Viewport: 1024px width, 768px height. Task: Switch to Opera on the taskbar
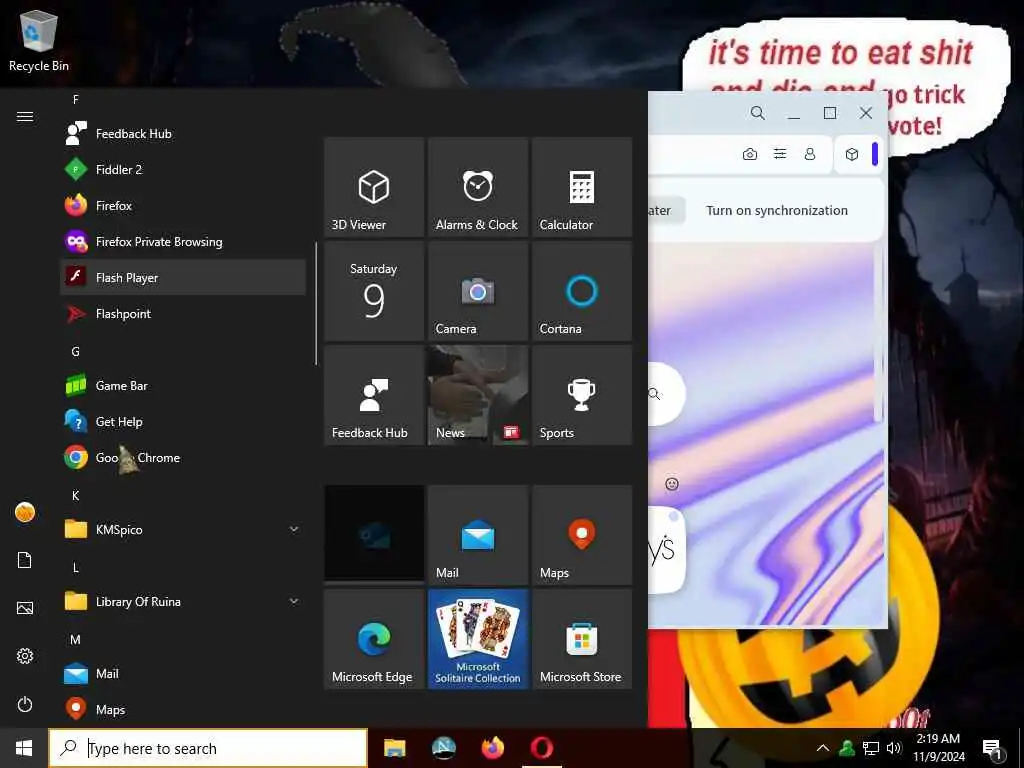[x=542, y=748]
